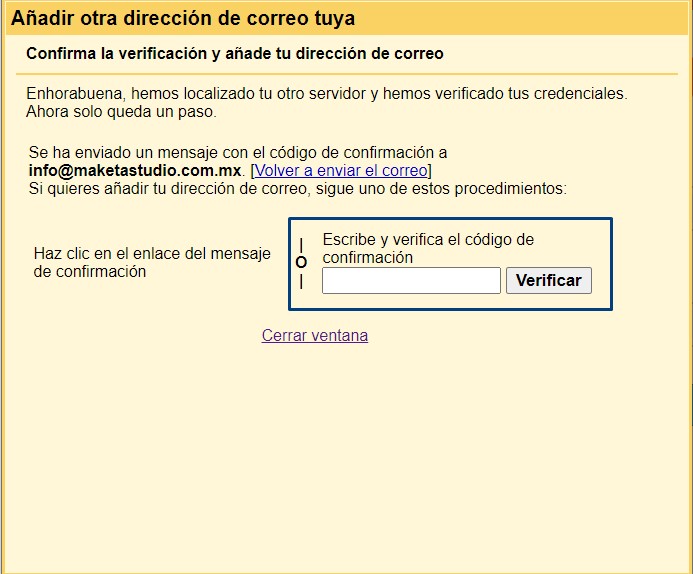Click the 'Se ha enviado un mensaje' text
Image resolution: width=693 pixels, height=574 pixels.
[x=238, y=152]
